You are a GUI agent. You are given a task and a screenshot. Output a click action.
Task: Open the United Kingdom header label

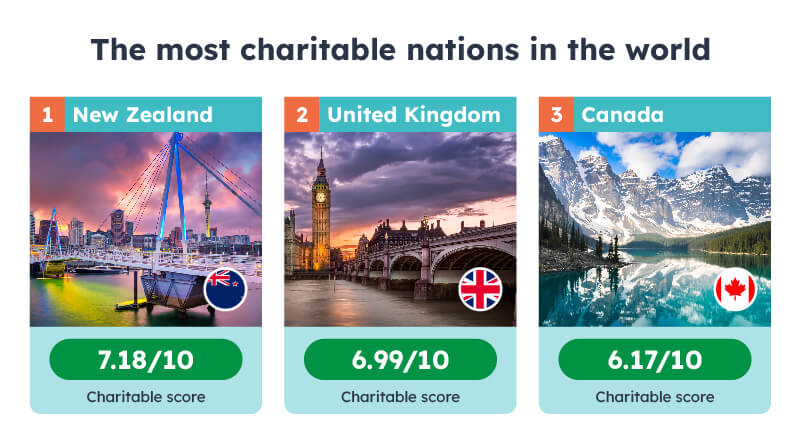[414, 115]
